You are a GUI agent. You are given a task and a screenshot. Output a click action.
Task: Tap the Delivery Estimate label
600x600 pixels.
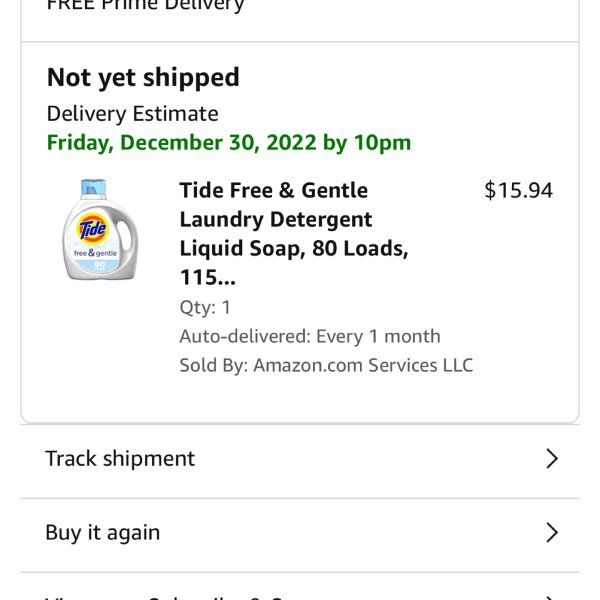132,114
